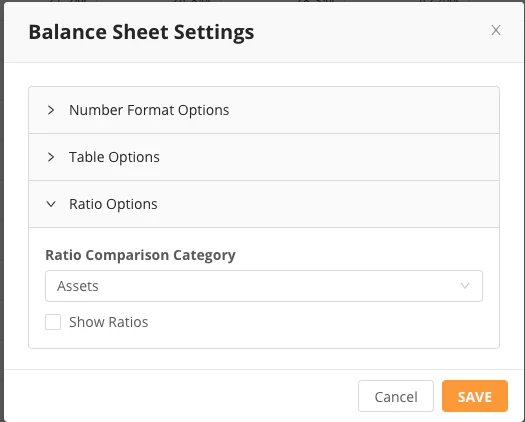Click the orange SAVE button
This screenshot has height=422, width=525.
point(475,396)
